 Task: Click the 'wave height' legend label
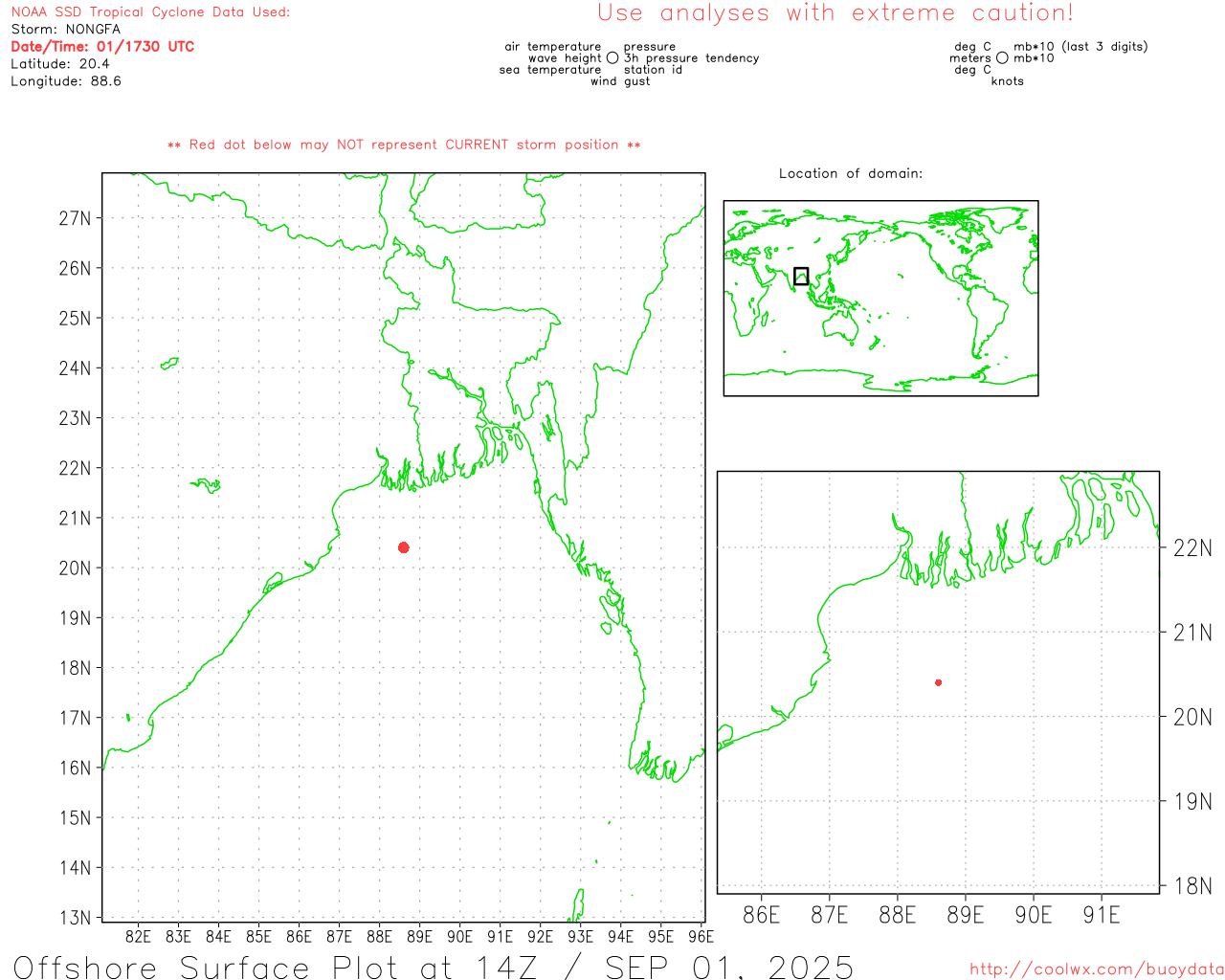[x=565, y=58]
